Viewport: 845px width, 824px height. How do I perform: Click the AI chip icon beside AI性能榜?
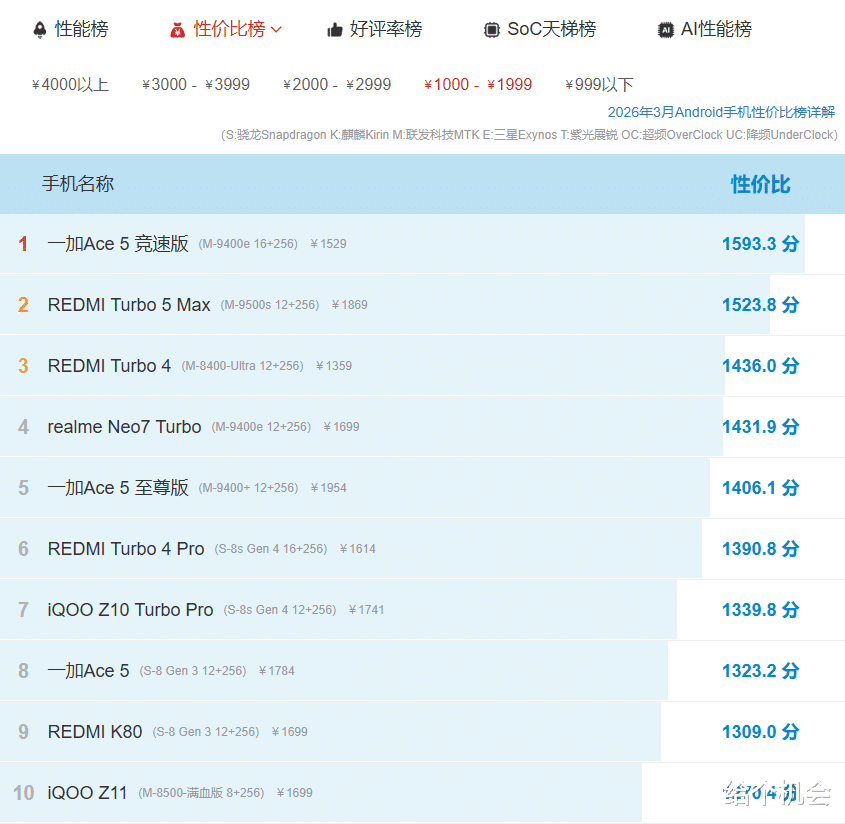(x=666, y=30)
